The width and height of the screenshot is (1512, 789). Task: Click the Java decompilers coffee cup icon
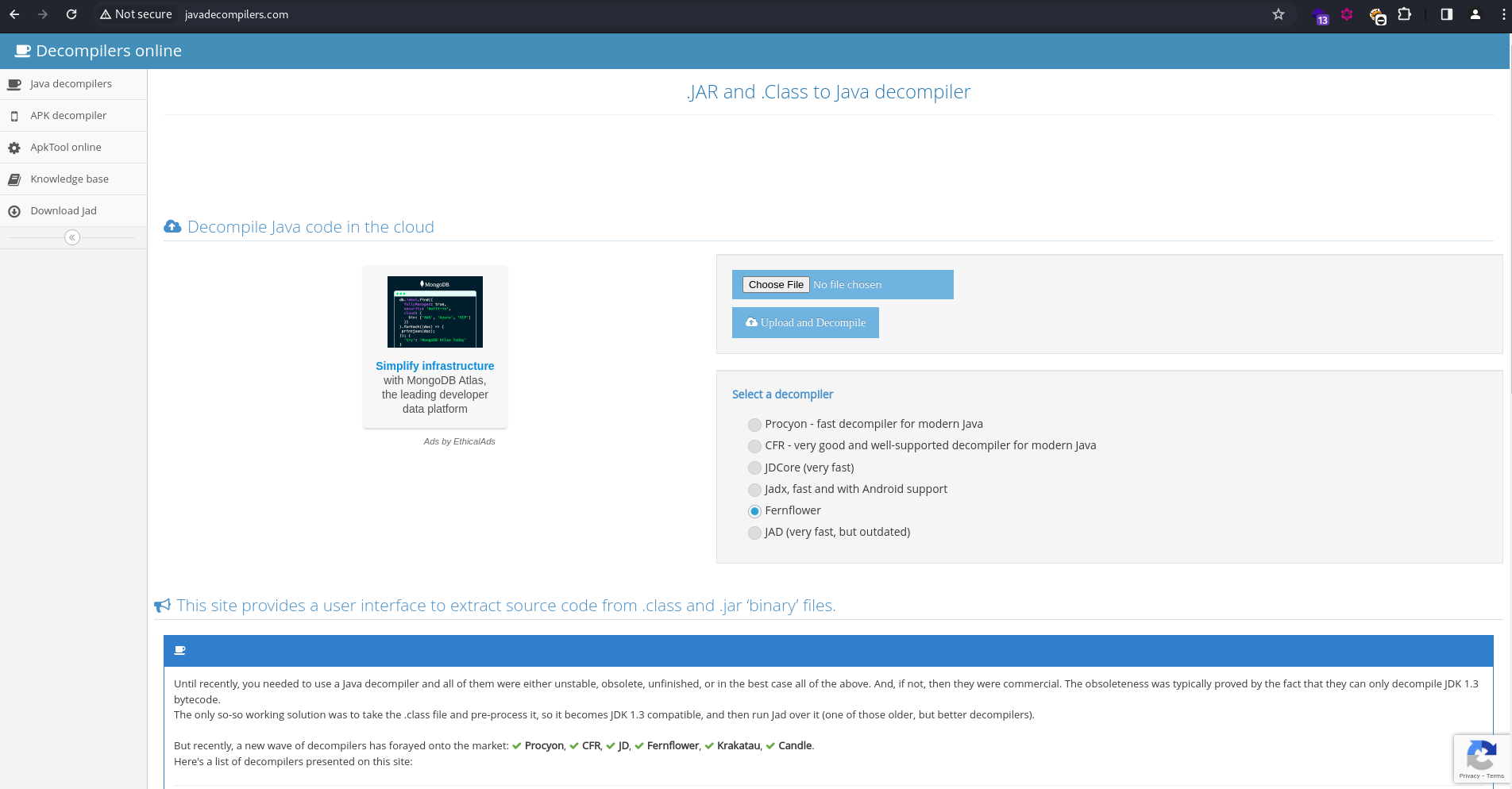[x=14, y=84]
